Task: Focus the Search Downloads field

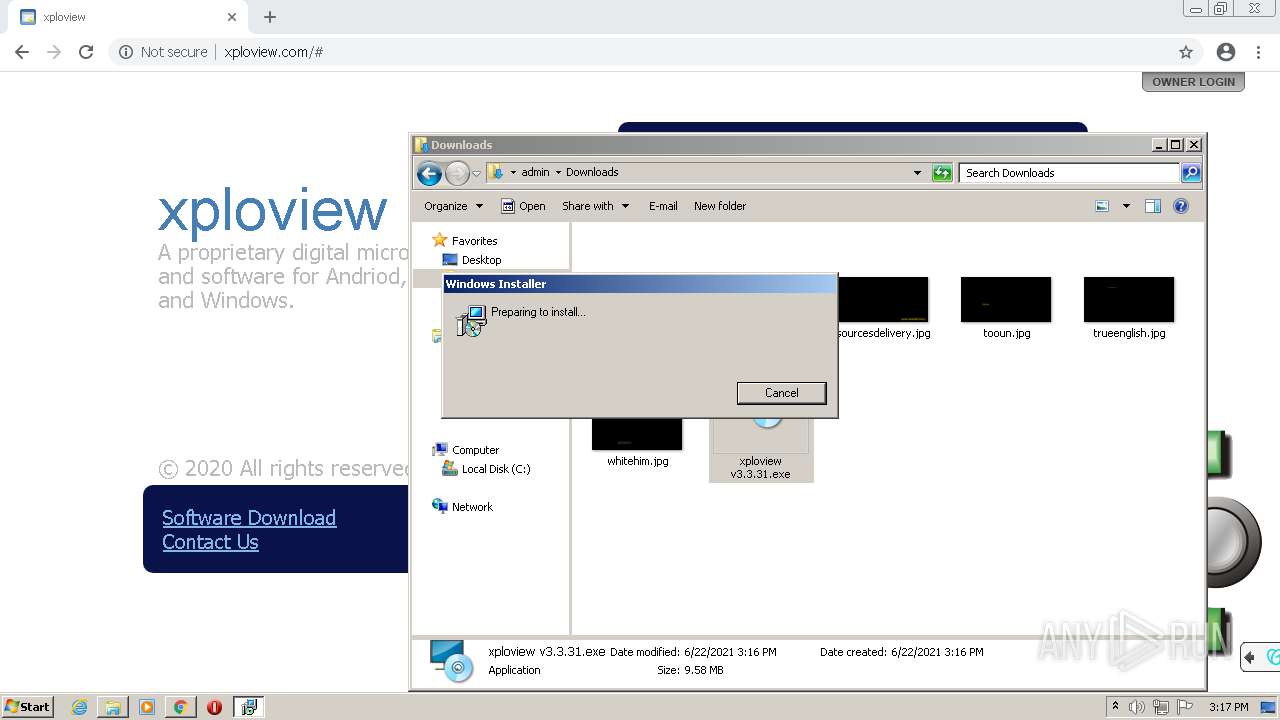Action: [1069, 173]
